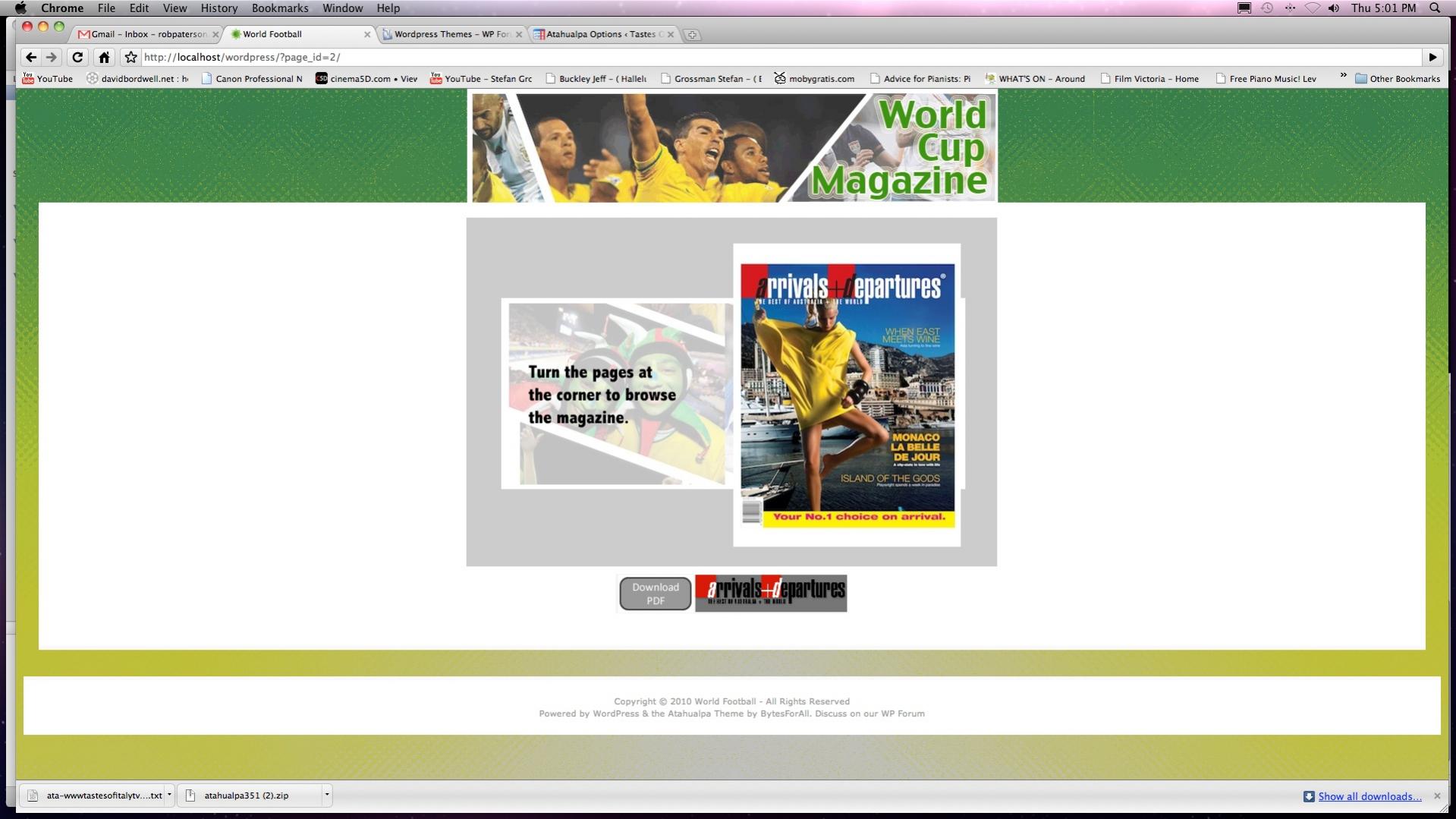Click Show all downloads link

1370,796
